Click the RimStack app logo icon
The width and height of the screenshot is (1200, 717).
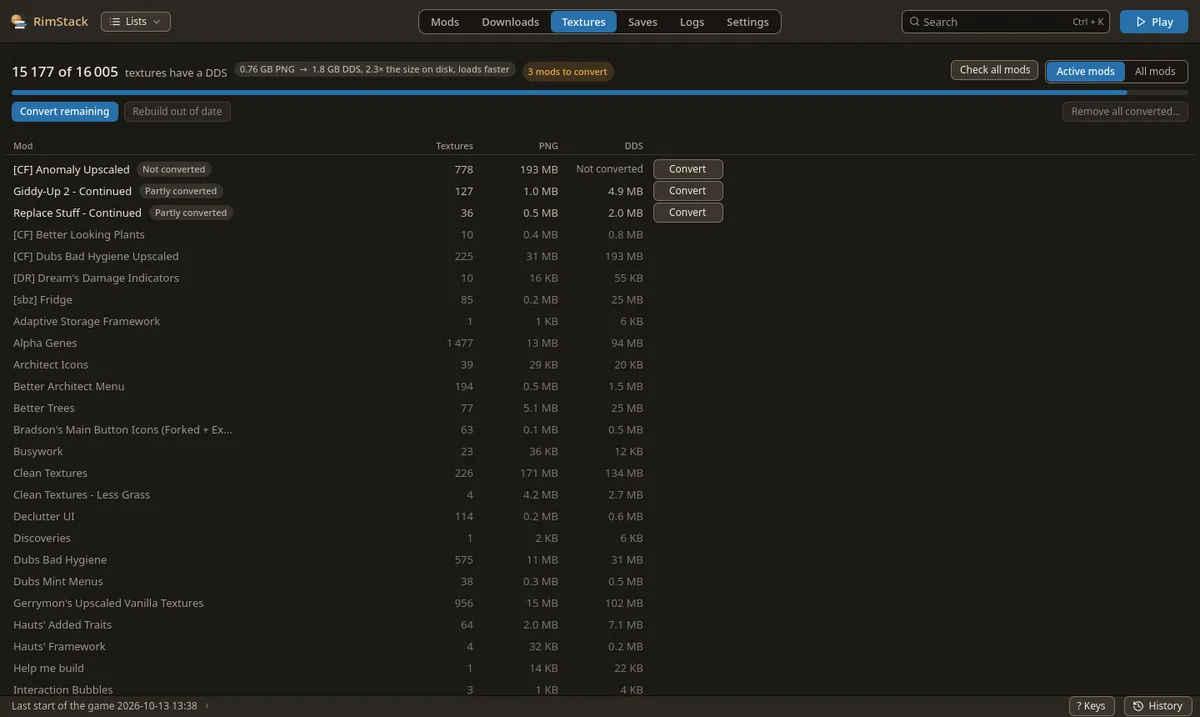coord(19,21)
